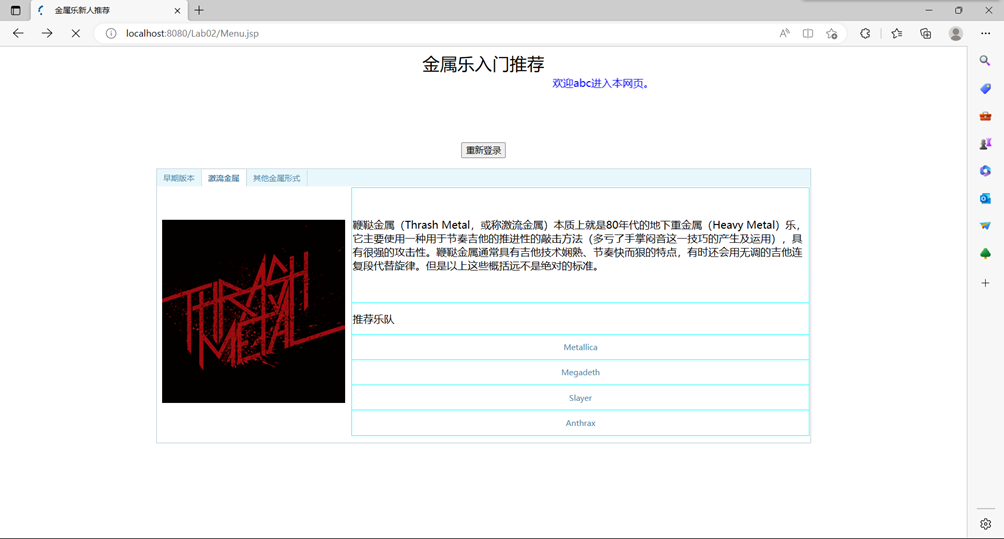Image resolution: width=1004 pixels, height=539 pixels.
Task: Restore down the browser window
Action: pos(959,10)
